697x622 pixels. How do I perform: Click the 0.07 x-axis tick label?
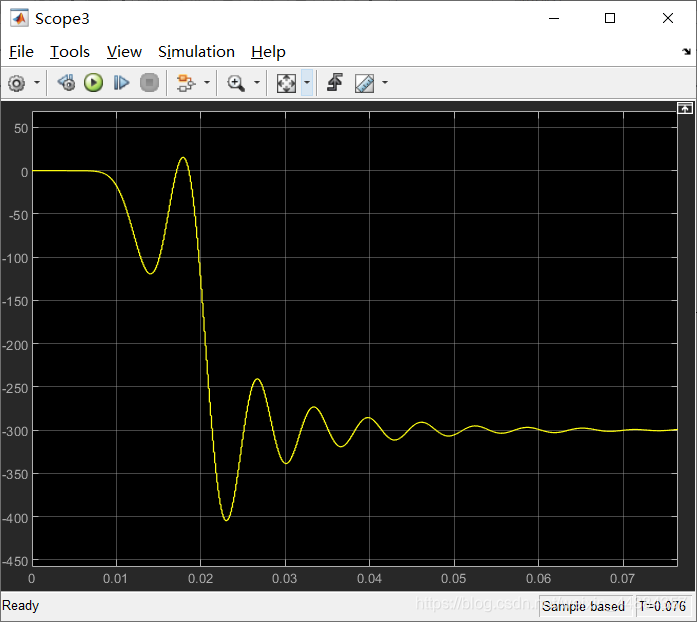622,578
